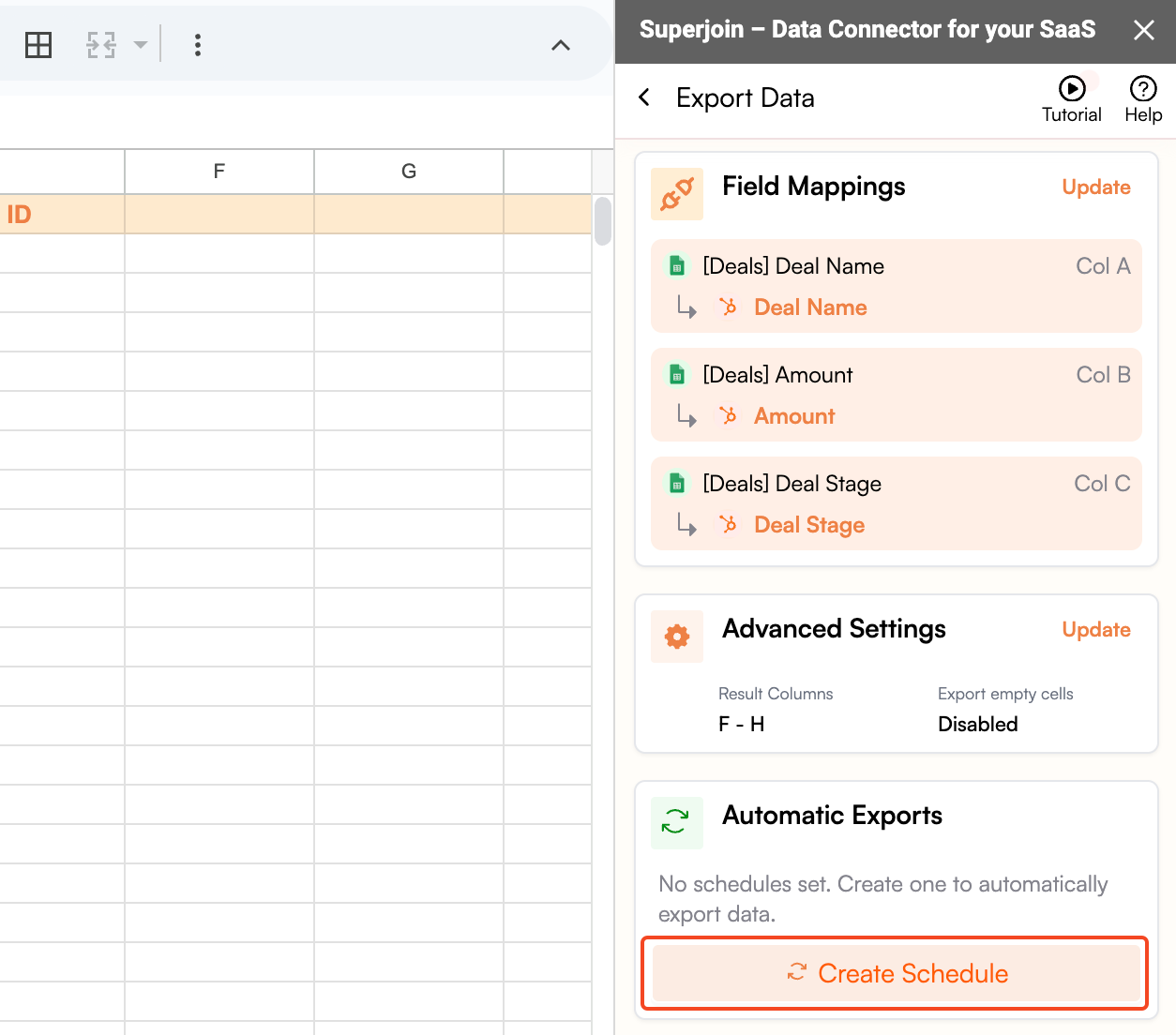Select the orange Amount HubSpot field

pos(794,416)
